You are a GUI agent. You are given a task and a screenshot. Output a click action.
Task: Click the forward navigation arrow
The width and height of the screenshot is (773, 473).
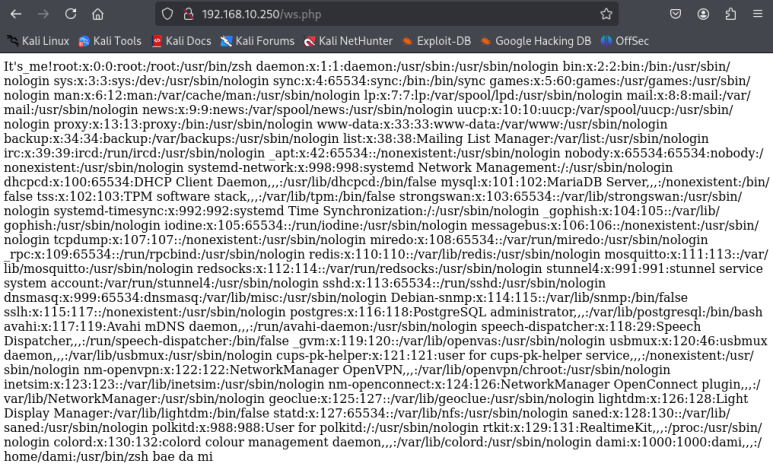[43, 14]
